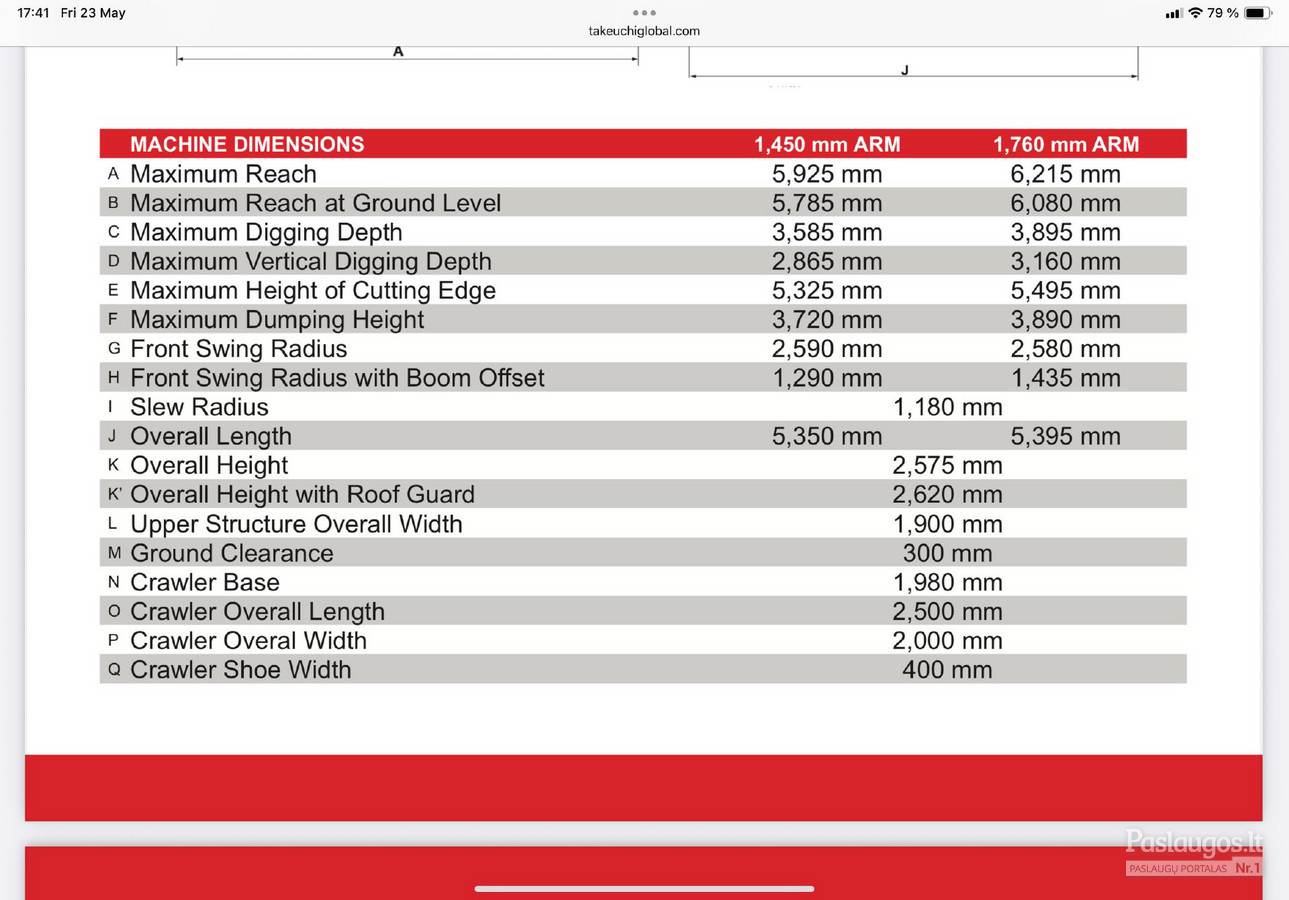Select the value 2,575 mm
The image size is (1289, 900).
coord(947,465)
